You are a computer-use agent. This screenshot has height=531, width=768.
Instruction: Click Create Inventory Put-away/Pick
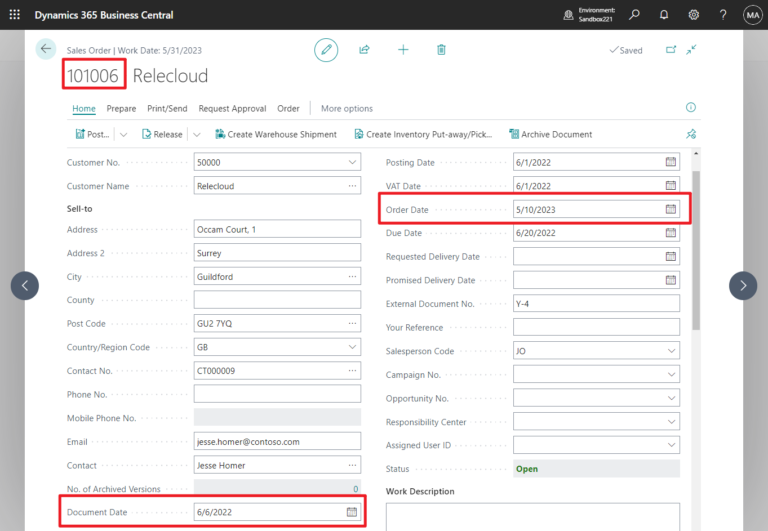tap(423, 134)
